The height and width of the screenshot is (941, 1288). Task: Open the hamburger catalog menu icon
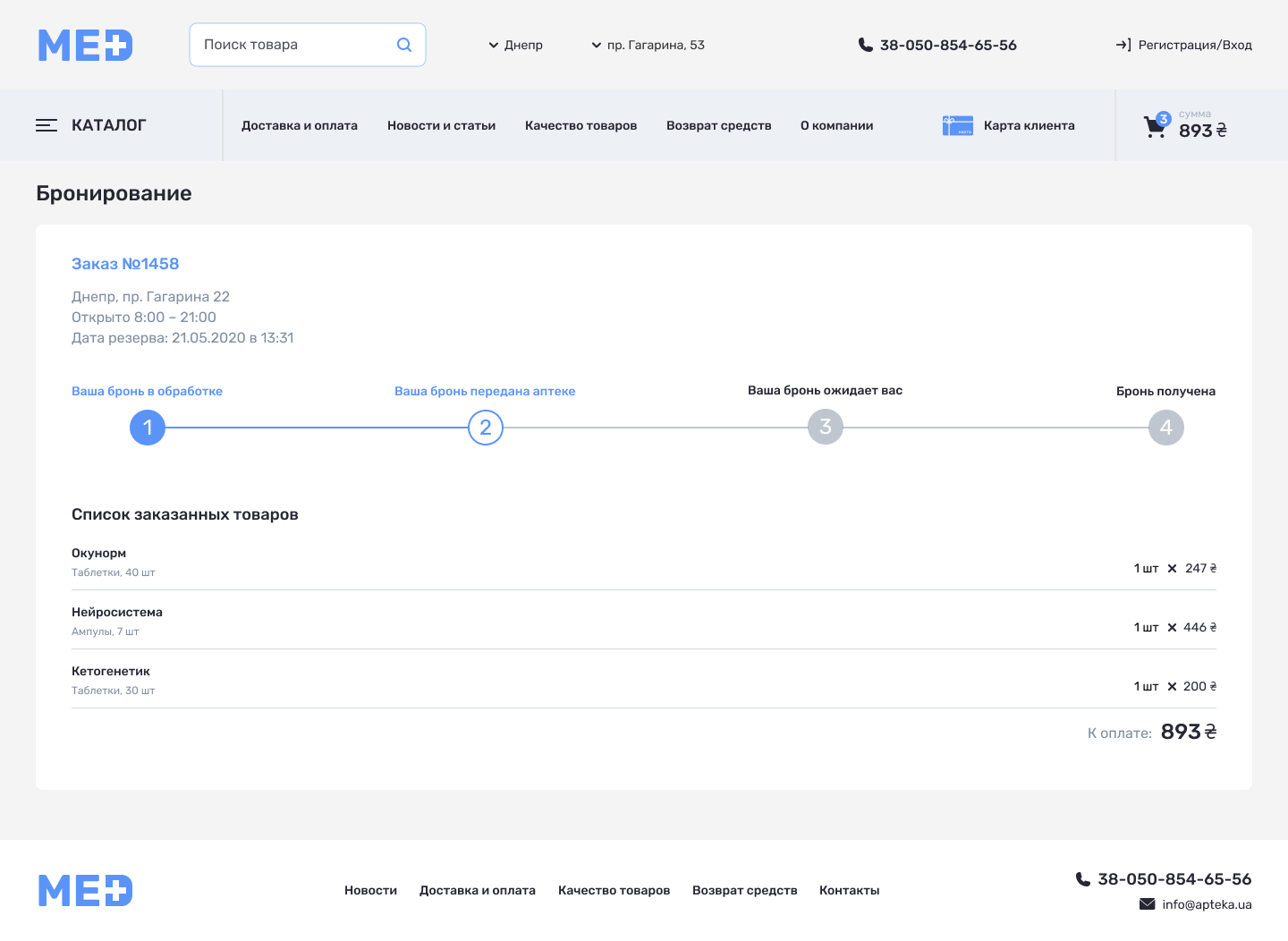coord(47,125)
